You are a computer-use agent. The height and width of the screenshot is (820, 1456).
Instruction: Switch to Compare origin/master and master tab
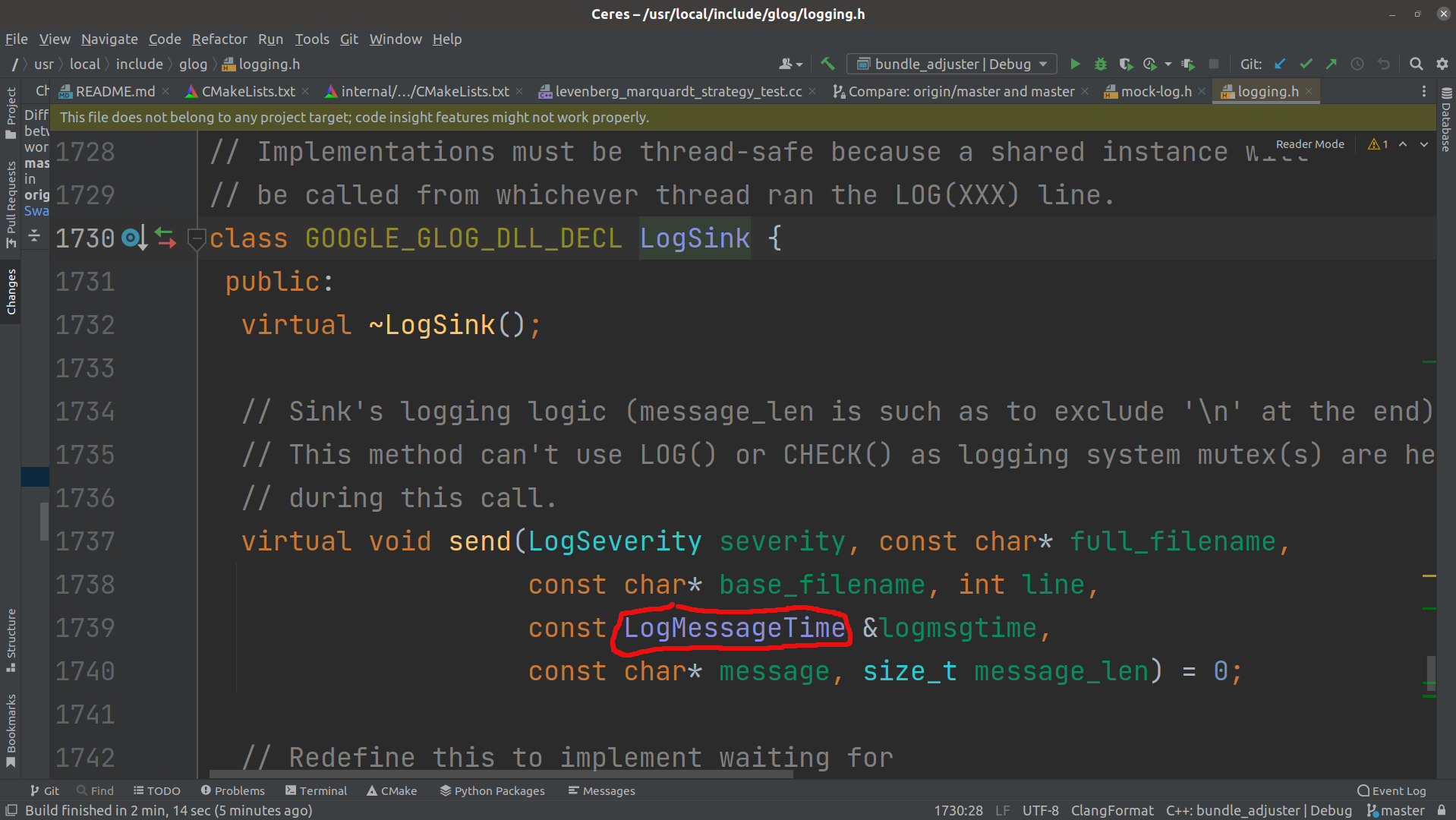tap(961, 91)
